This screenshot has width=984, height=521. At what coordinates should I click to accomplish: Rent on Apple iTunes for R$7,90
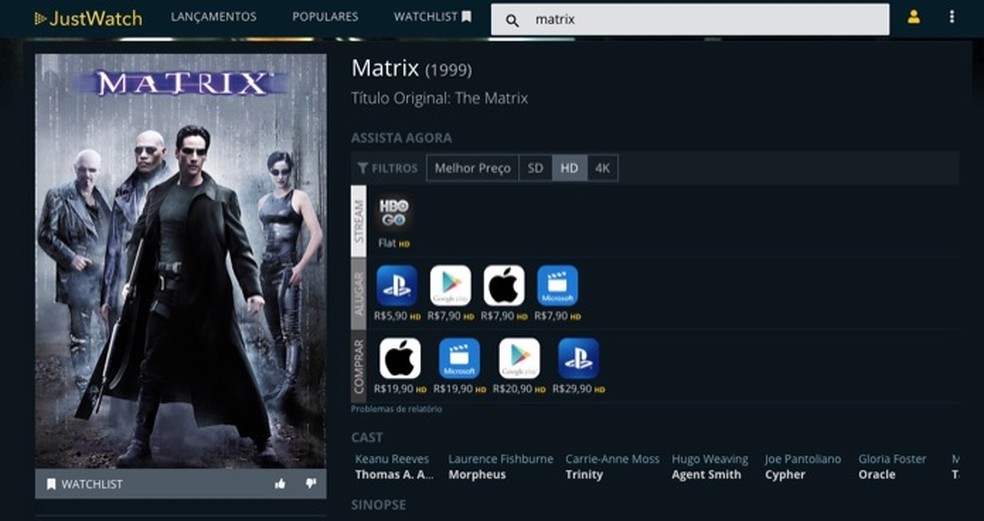coord(504,286)
